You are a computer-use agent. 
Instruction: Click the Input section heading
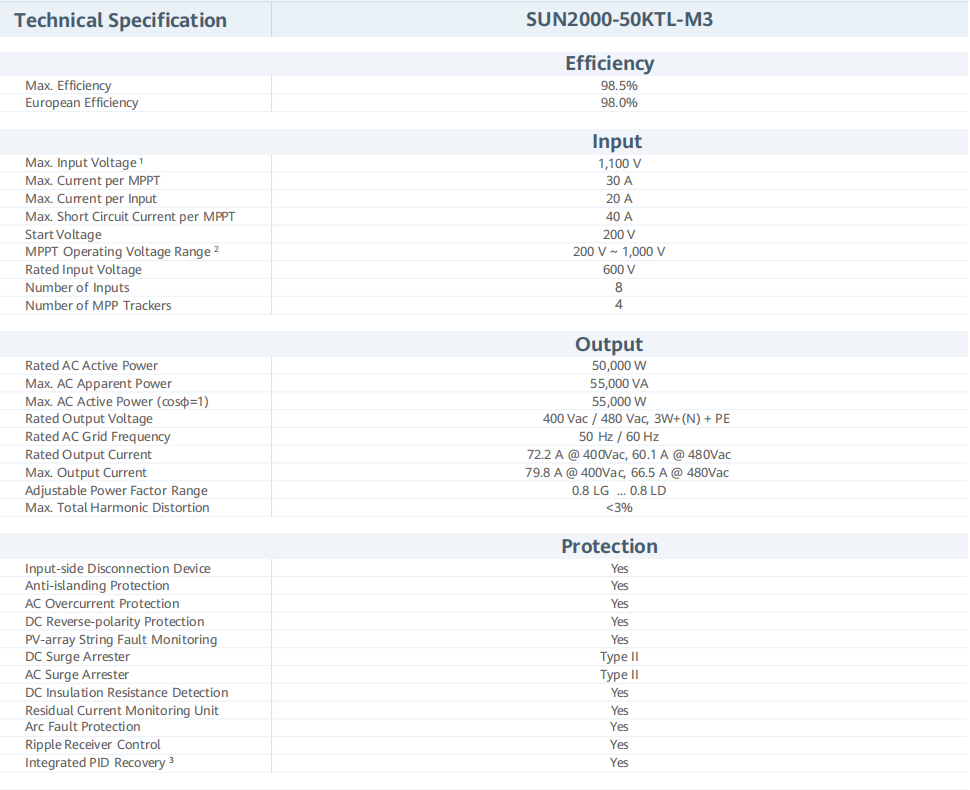tap(617, 142)
